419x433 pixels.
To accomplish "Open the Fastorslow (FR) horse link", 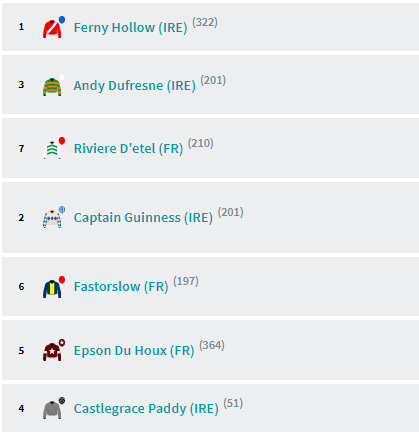I will point(121,287).
